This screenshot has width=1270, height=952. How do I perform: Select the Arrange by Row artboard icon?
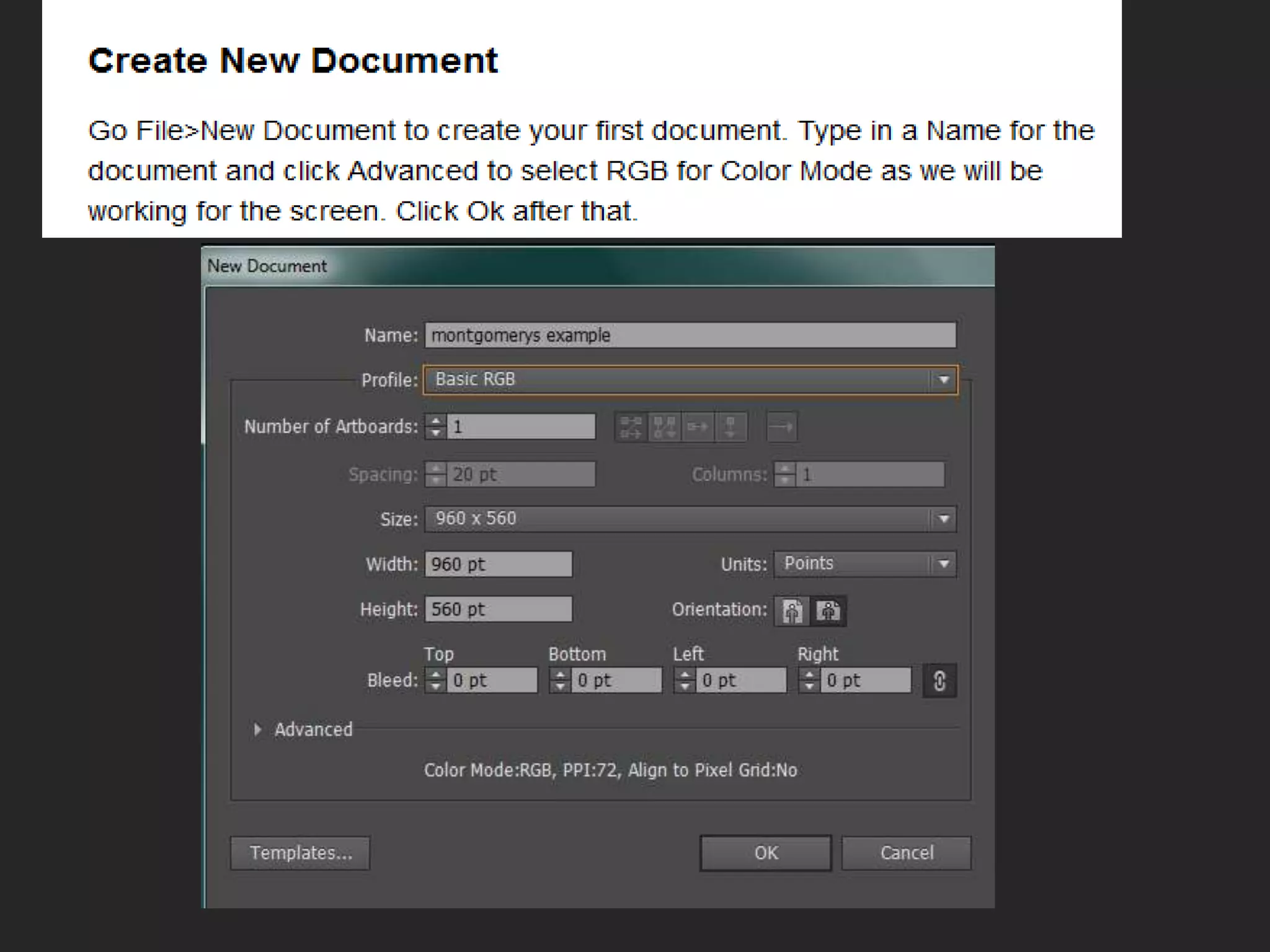point(698,427)
